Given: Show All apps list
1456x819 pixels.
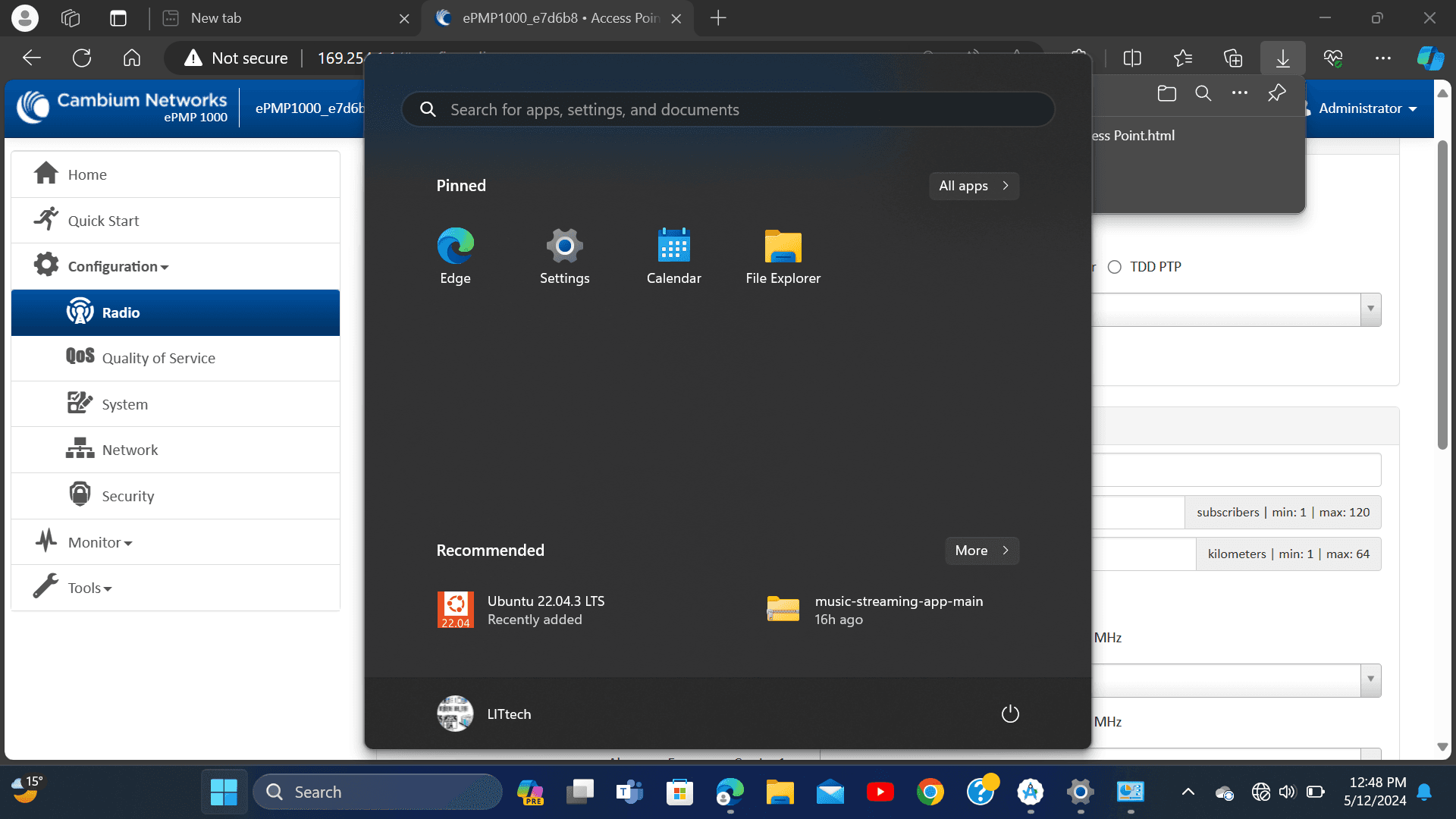Looking at the screenshot, I should click(x=974, y=186).
